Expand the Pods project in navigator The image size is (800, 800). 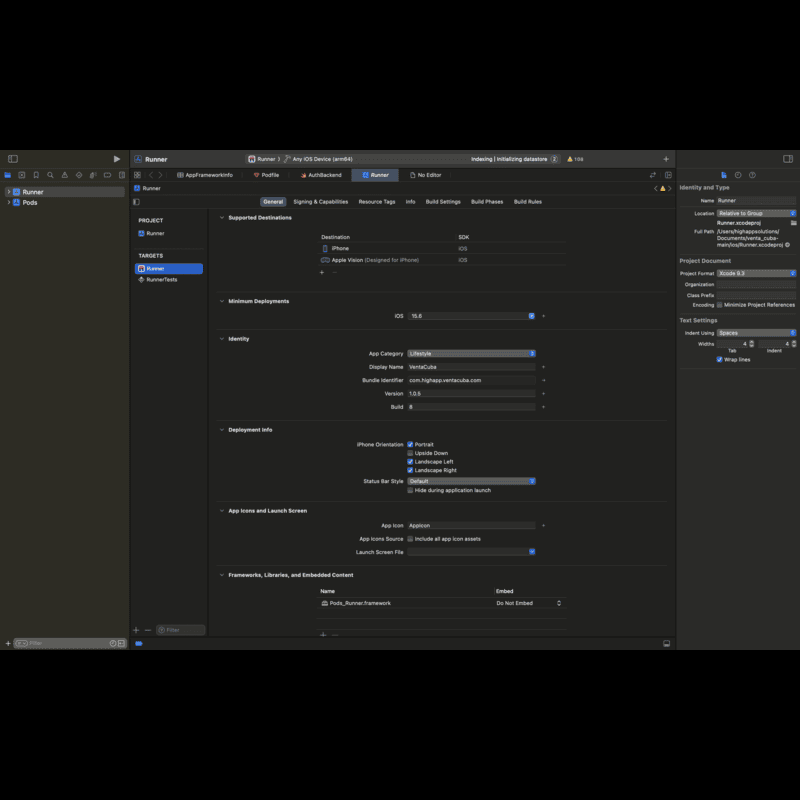9,202
